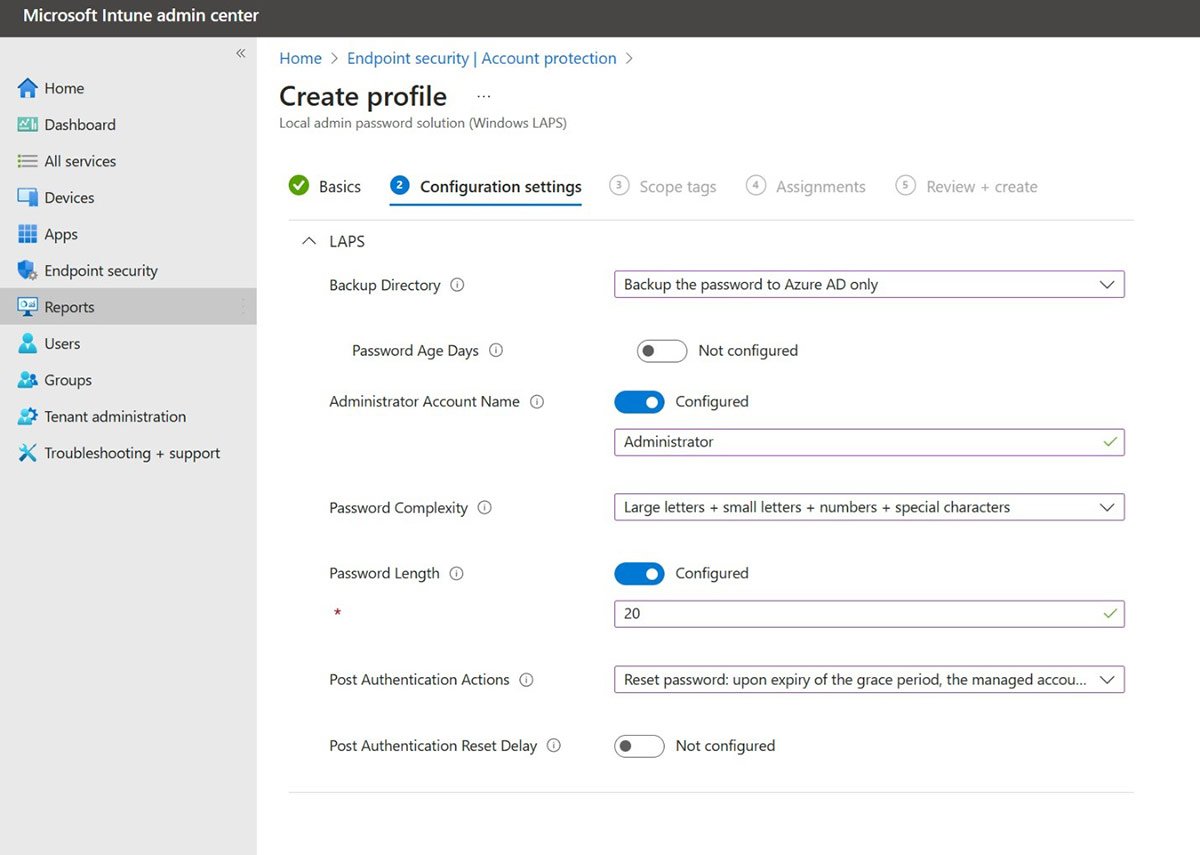1200x855 pixels.
Task: Switch to the Basics step tab
Action: [339, 187]
